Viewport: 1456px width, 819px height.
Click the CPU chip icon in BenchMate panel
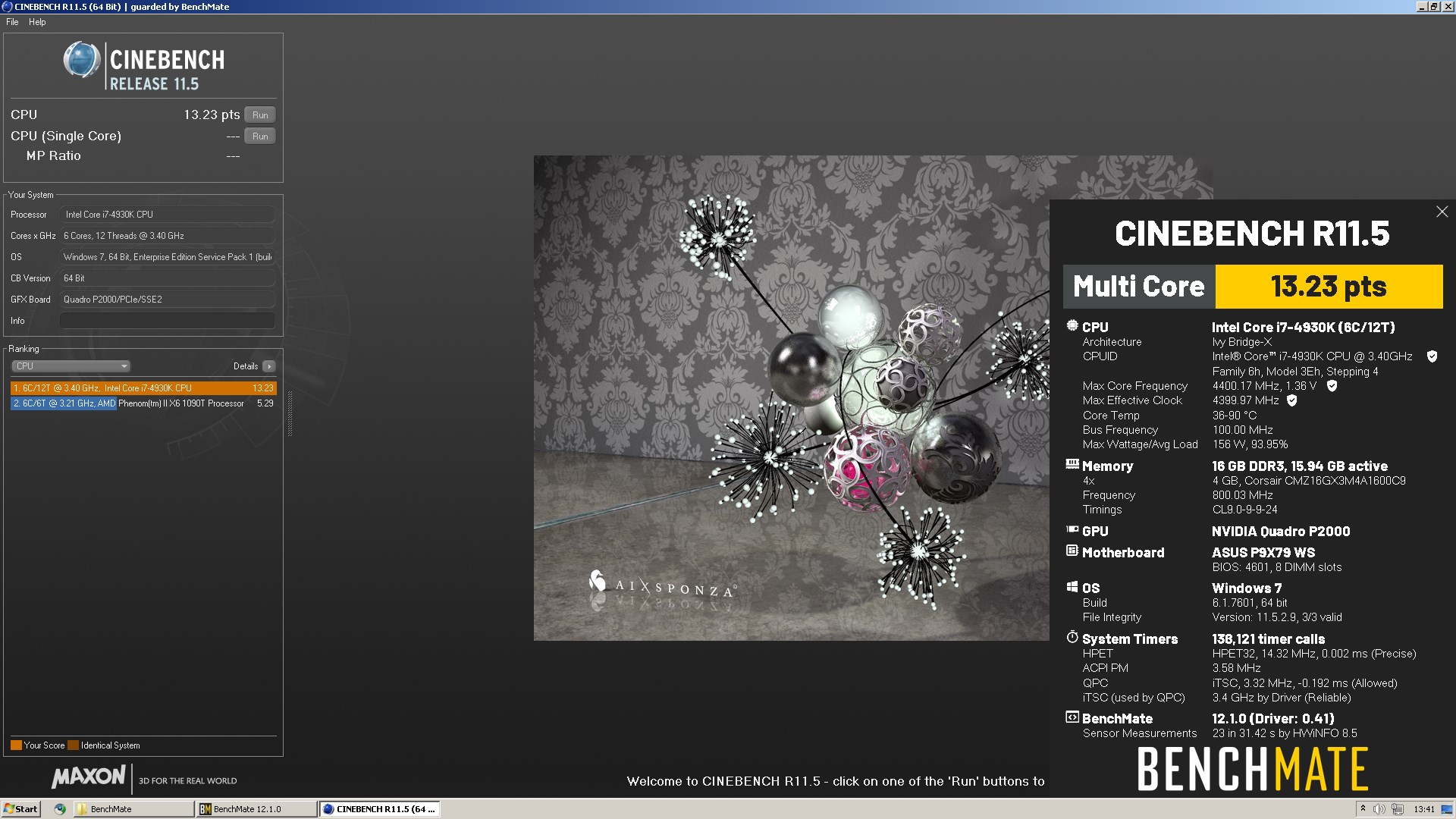(x=1072, y=326)
